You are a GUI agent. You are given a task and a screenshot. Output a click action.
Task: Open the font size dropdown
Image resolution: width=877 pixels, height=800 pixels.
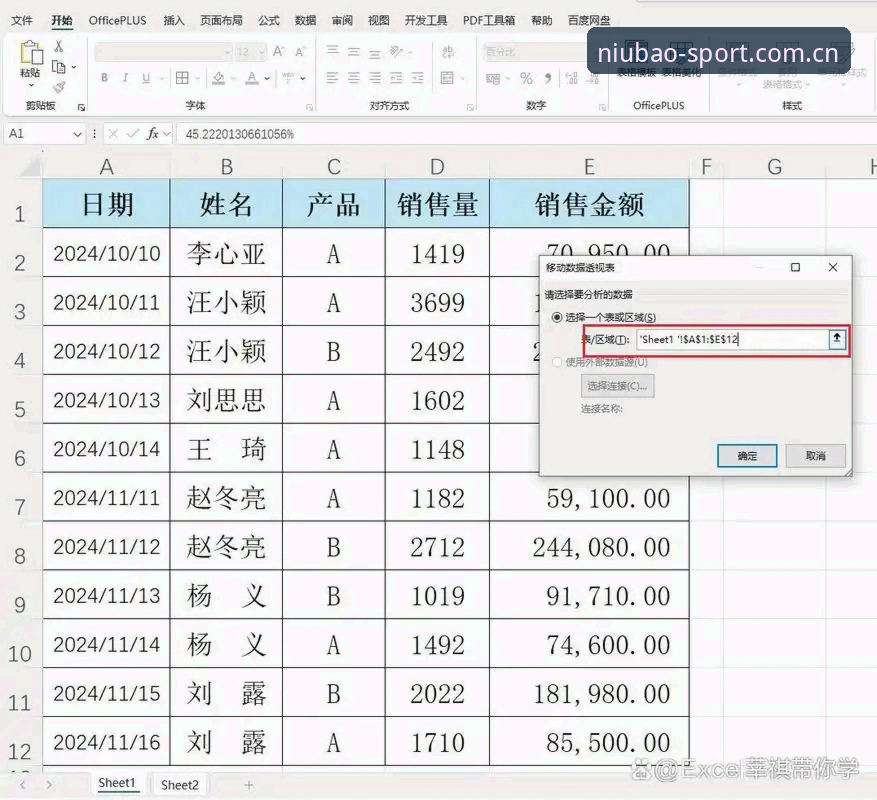[x=261, y=52]
